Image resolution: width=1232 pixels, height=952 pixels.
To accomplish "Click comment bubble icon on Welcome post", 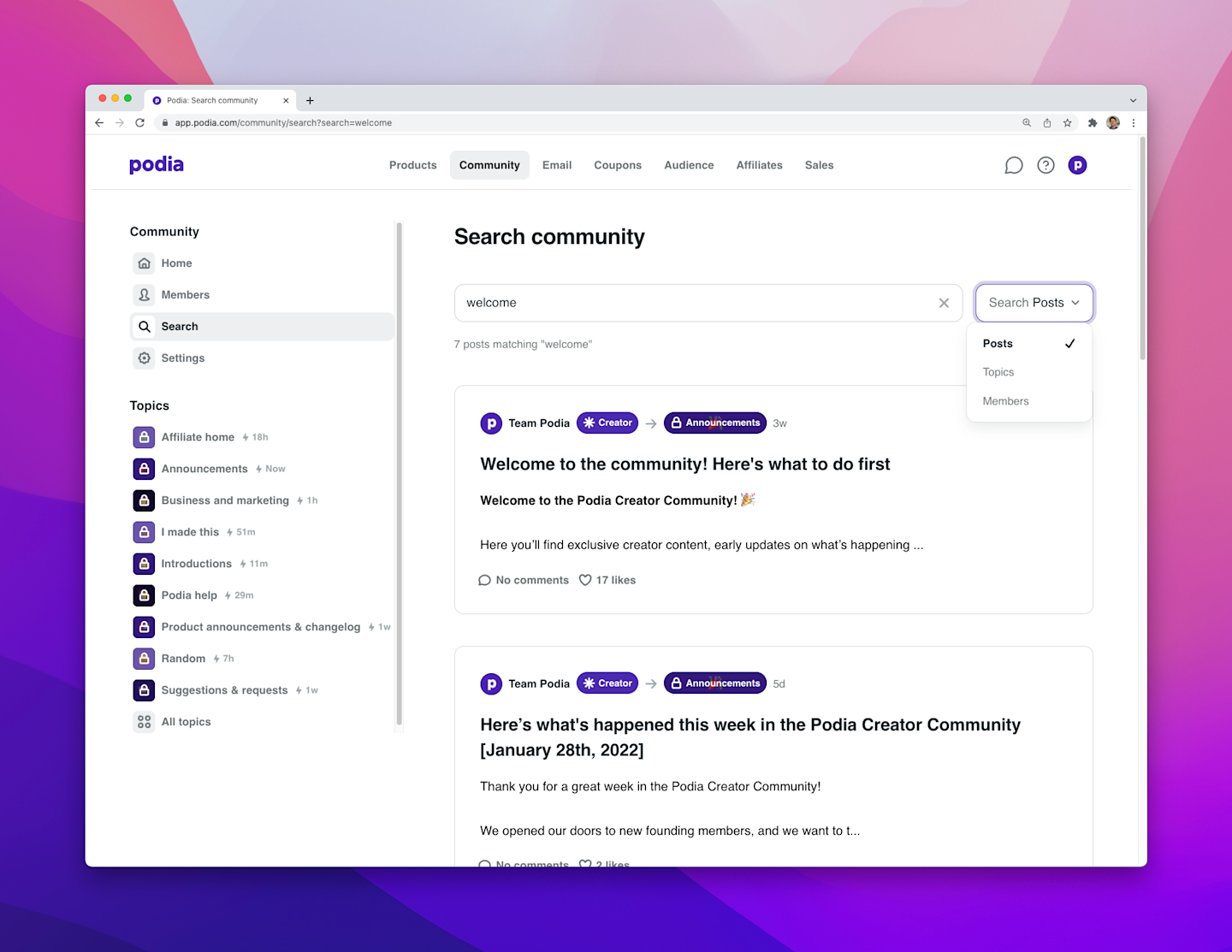I will click(x=484, y=580).
